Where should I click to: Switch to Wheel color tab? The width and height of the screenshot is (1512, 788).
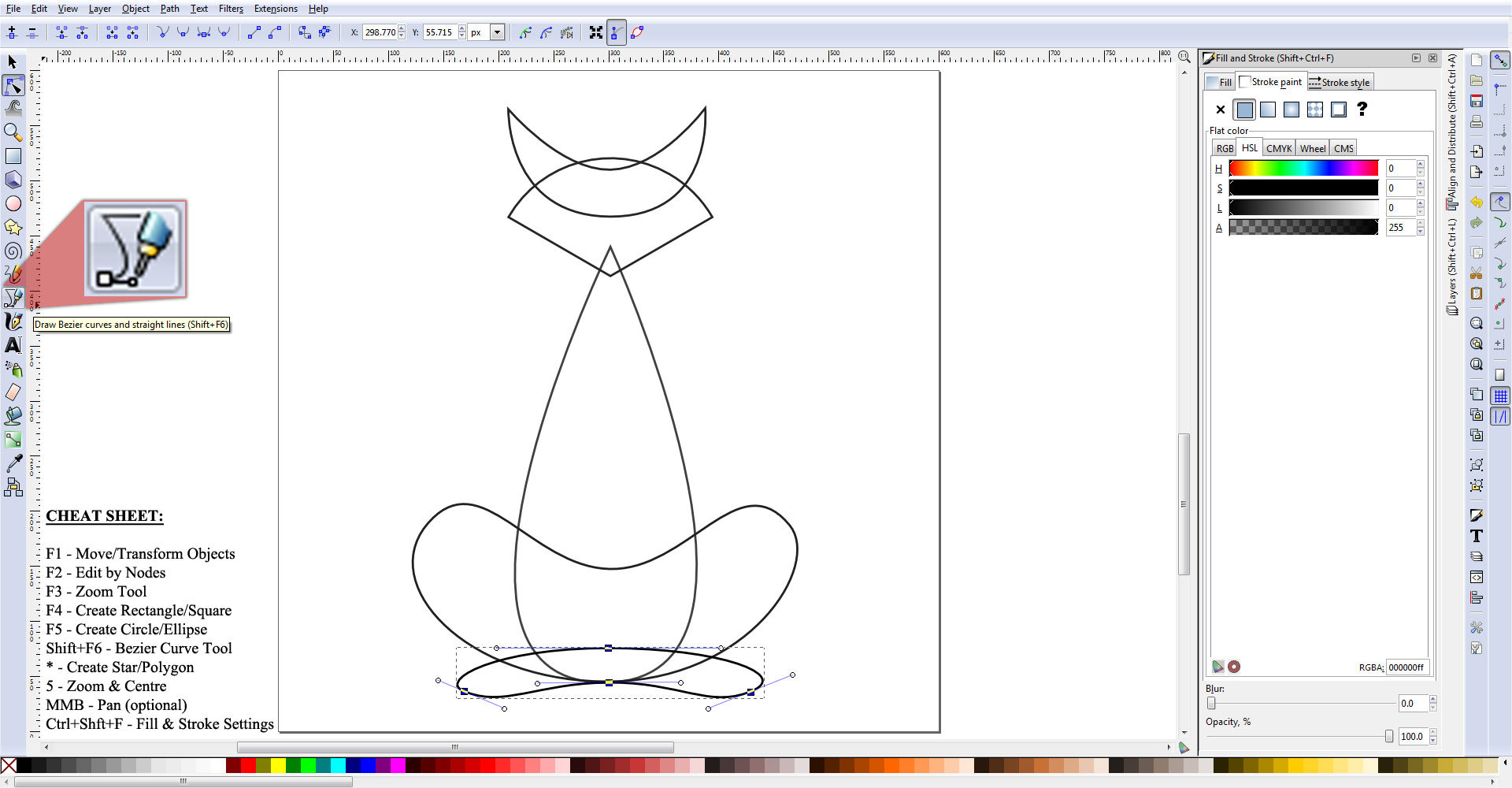1313,148
